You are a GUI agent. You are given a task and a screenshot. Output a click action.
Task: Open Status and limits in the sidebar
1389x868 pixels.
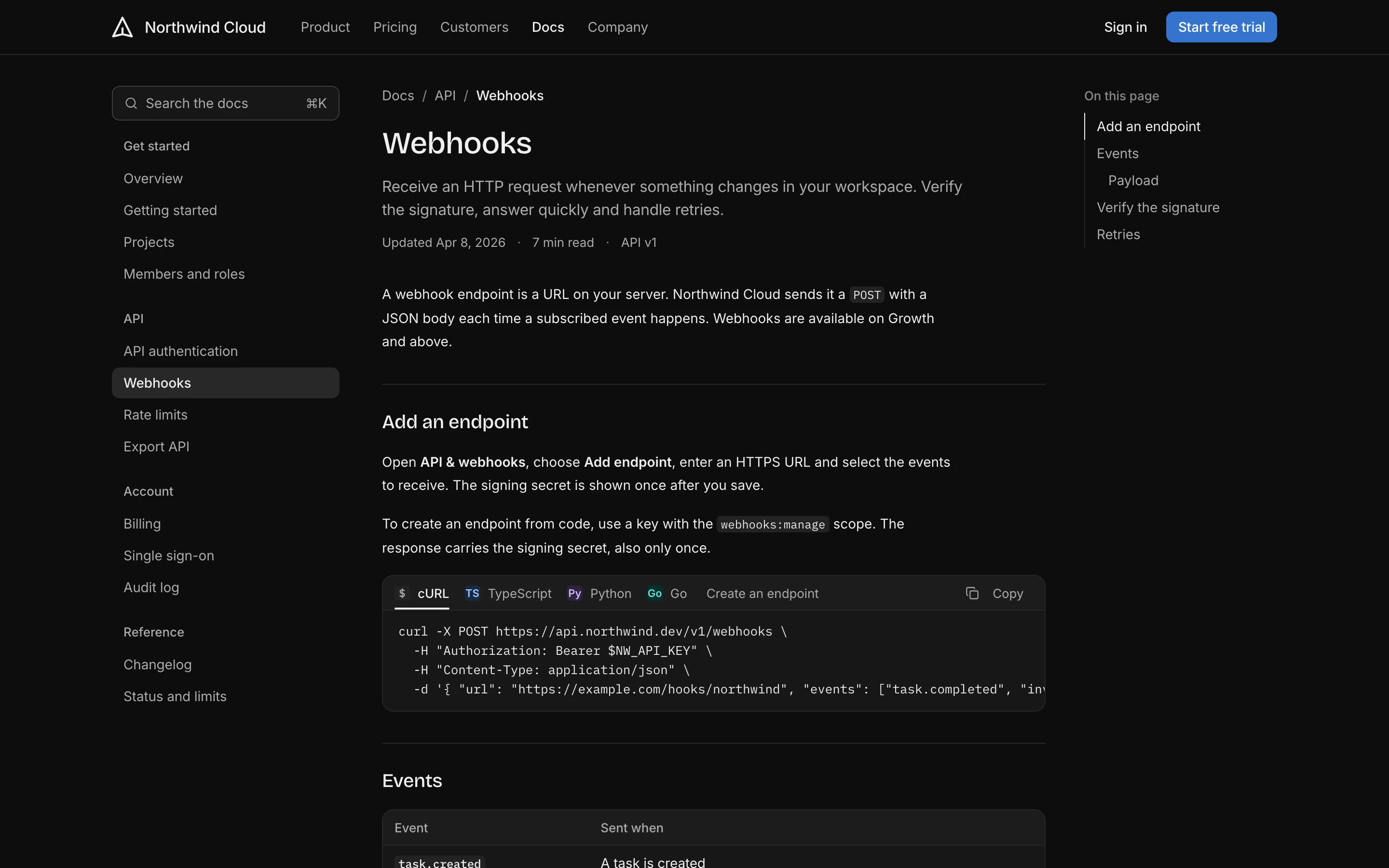click(x=226, y=696)
